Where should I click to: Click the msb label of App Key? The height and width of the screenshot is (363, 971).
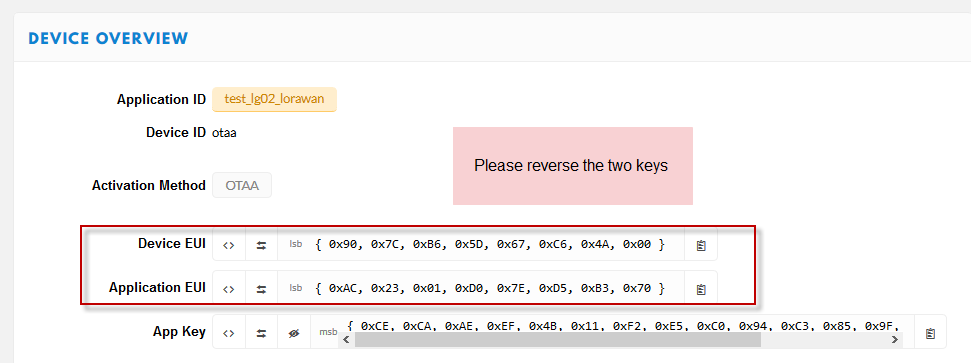coord(328,332)
